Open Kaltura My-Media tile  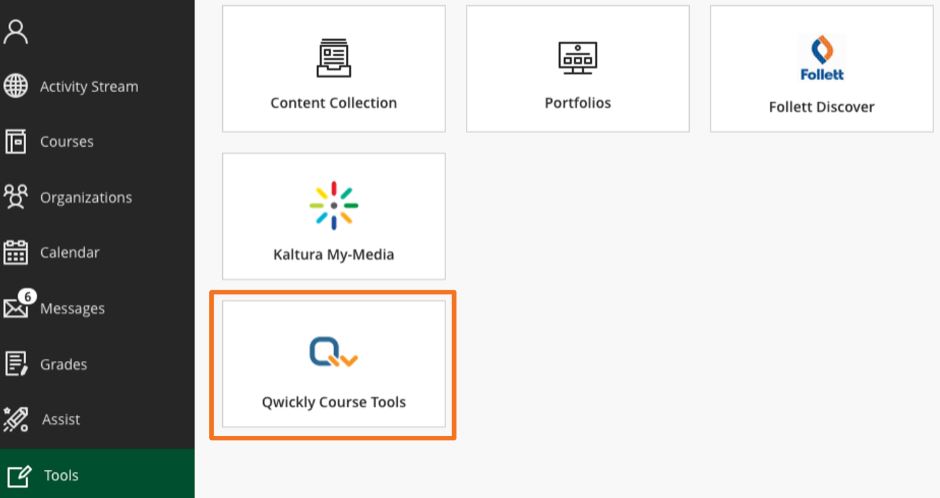click(334, 216)
